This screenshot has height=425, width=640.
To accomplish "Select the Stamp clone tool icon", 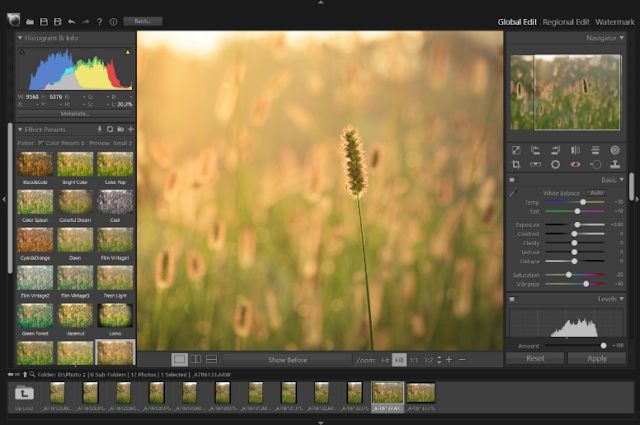I will (x=615, y=165).
